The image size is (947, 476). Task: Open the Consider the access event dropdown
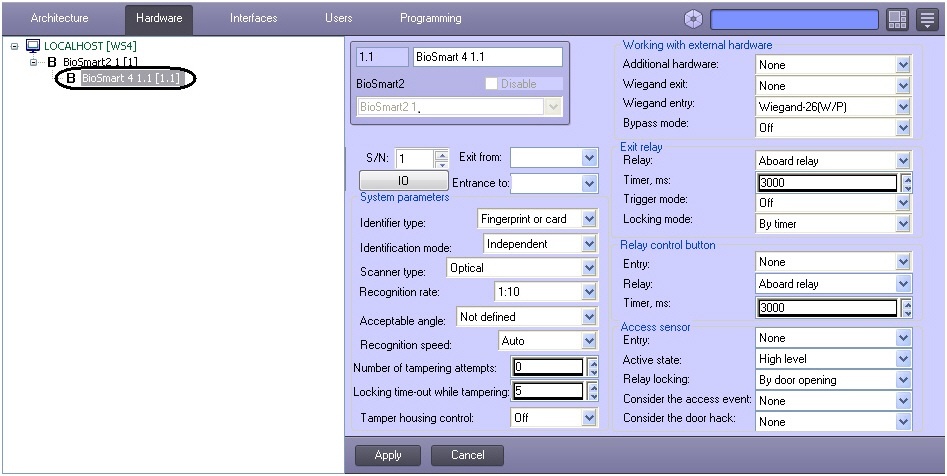click(833, 400)
